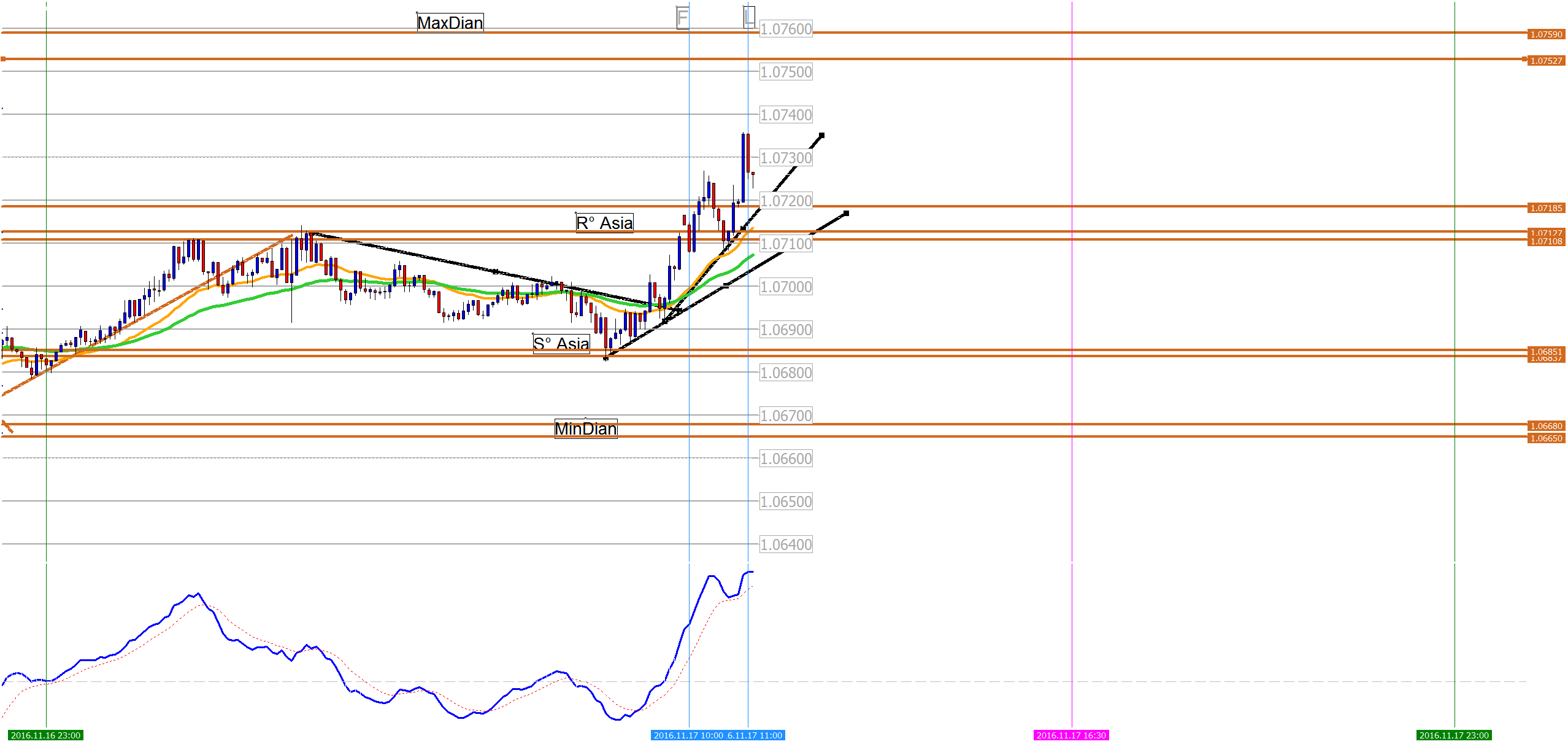Select the 1.07527 orange price tag
Viewport: 1568px width, 744px height.
(x=1546, y=61)
